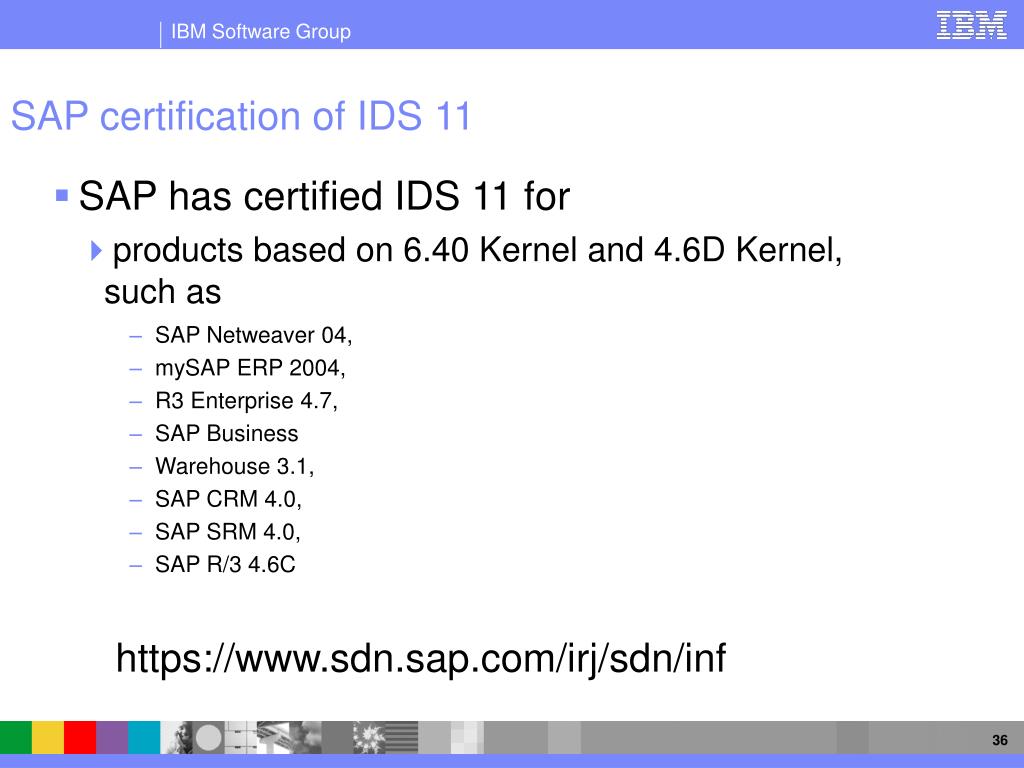Viewport: 1024px width, 768px height.
Task: Select 'SAP SRM 4.0,' list item
Action: pos(227,532)
